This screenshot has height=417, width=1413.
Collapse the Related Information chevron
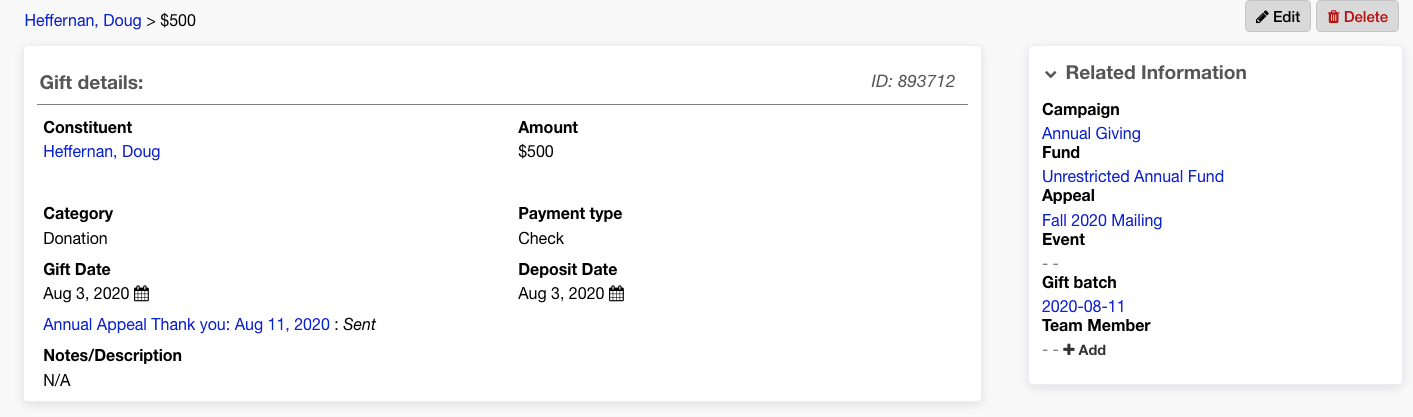pos(1050,74)
